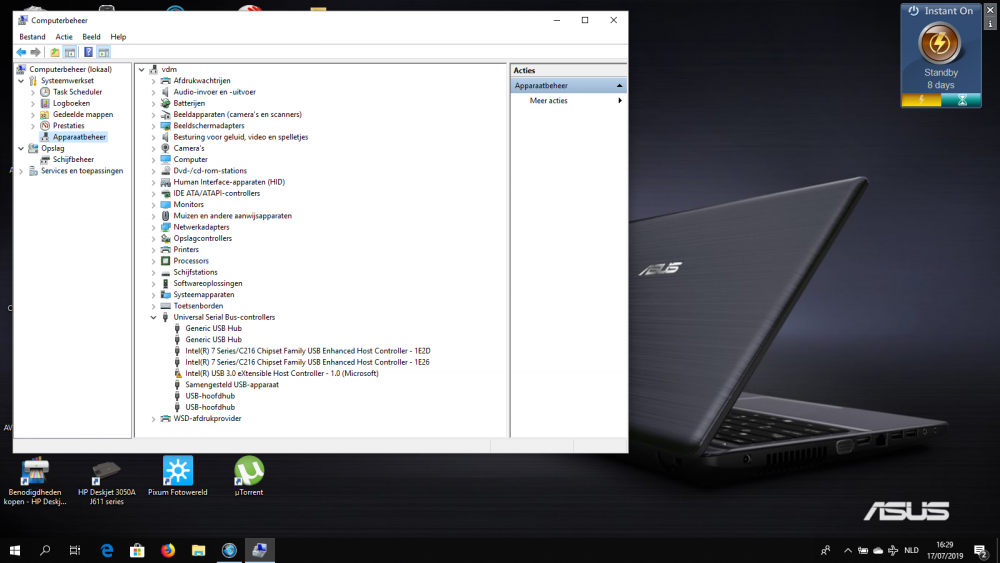The image size is (1000, 563).
Task: Collapse the Systeemwerkset node
Action: pos(21,81)
